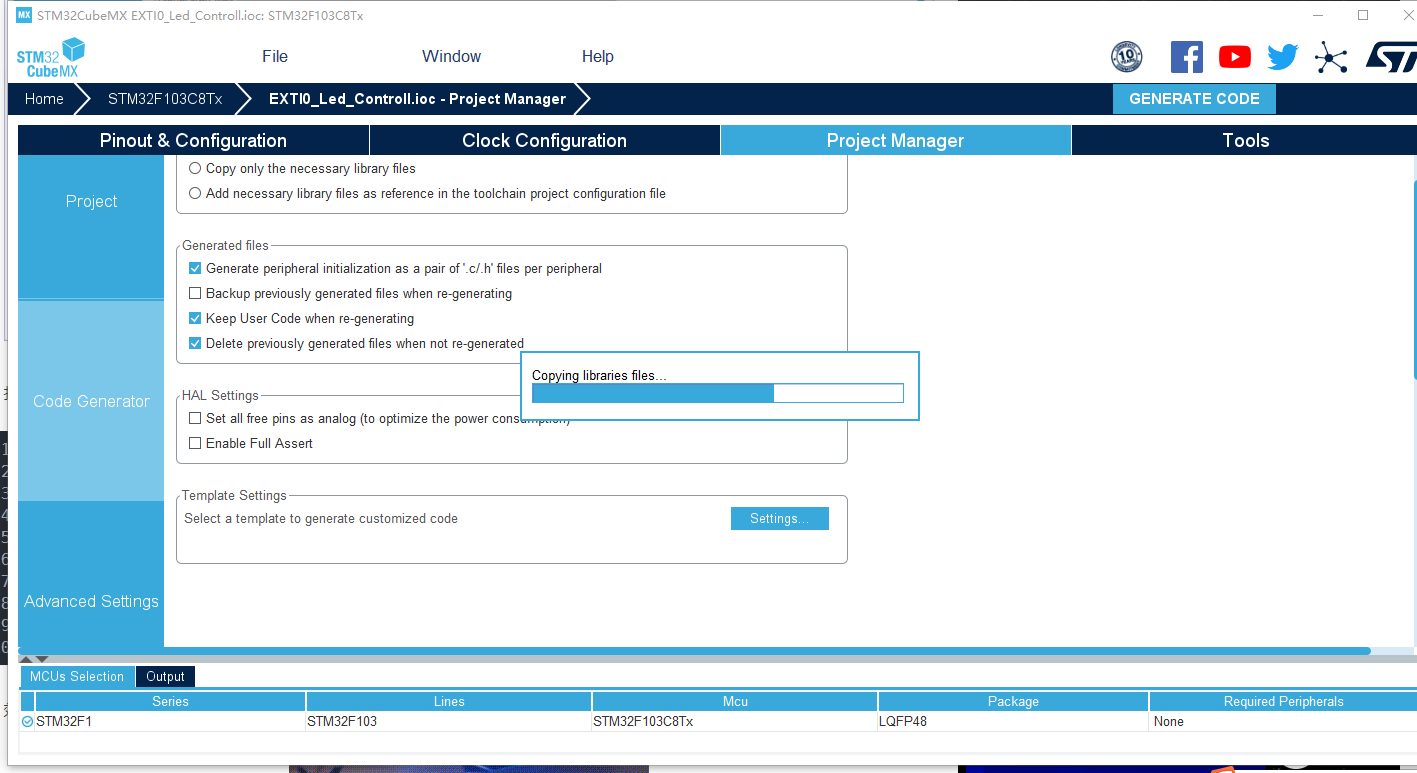
Task: Select the STM32F1 series cell
Action: click(170, 721)
